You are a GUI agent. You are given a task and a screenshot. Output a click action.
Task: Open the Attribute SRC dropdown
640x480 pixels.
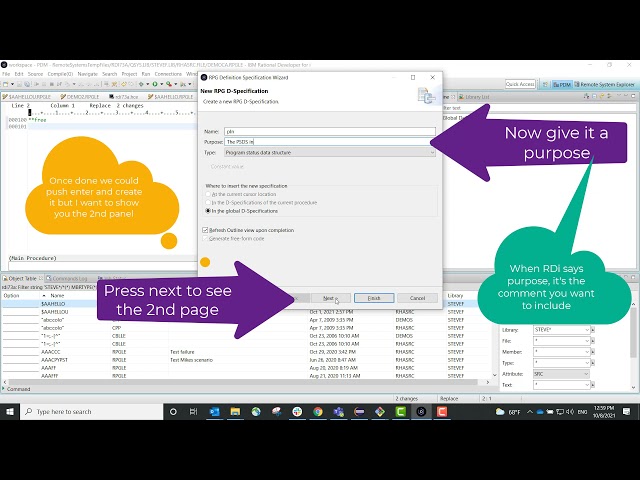562,374
